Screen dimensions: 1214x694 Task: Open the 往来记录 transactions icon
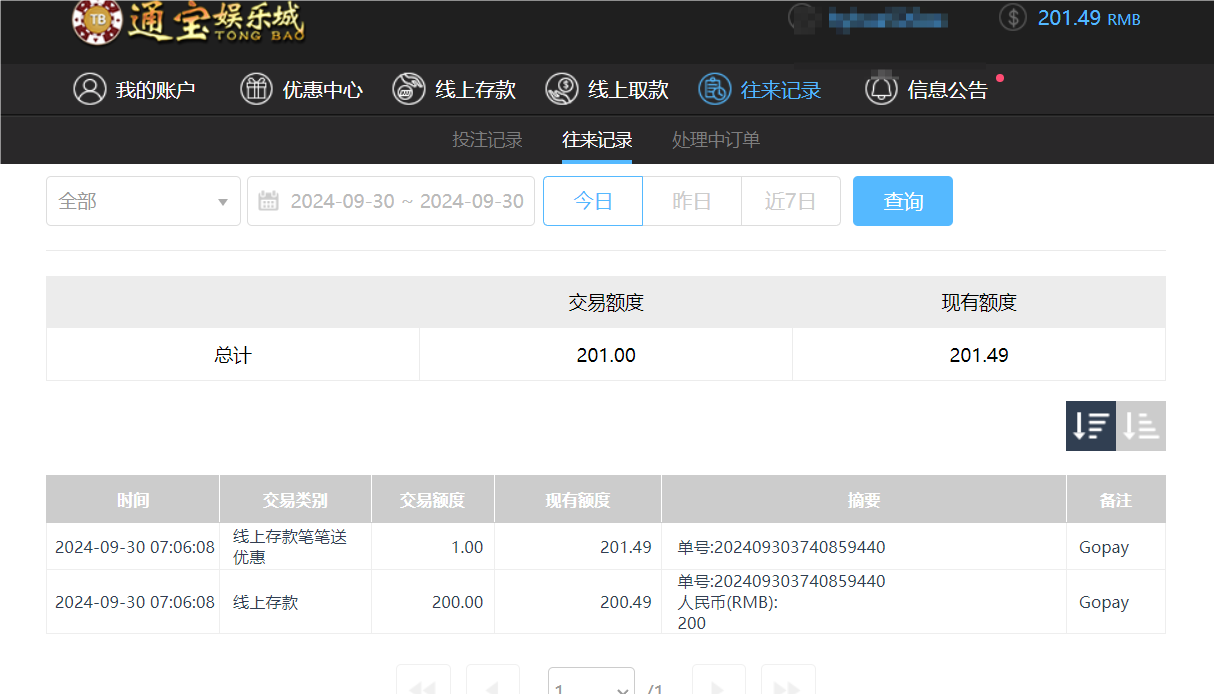(715, 89)
